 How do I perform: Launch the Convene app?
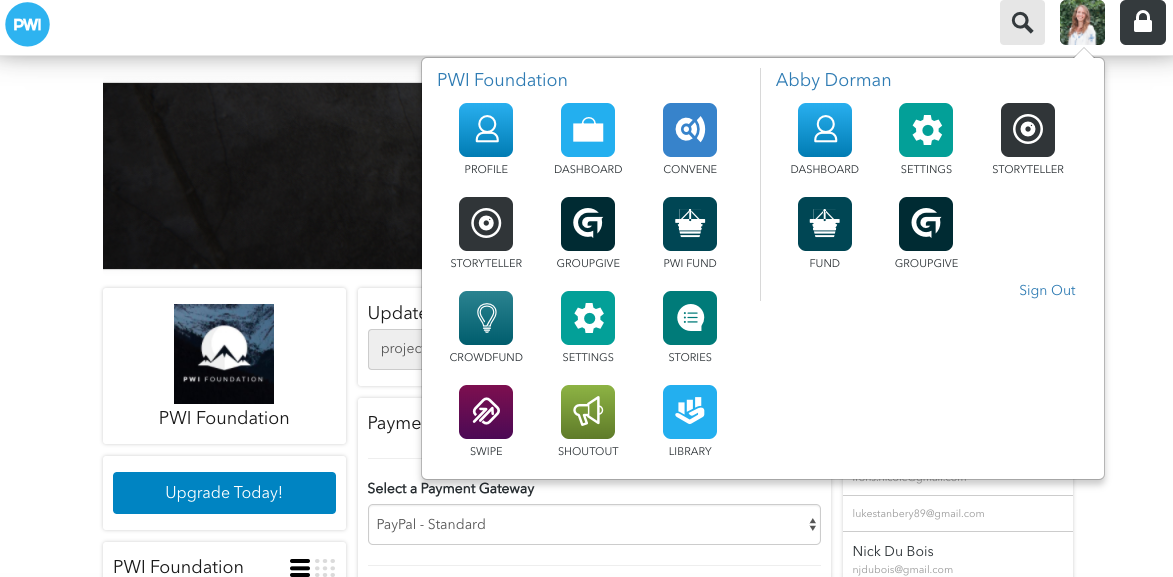point(690,130)
